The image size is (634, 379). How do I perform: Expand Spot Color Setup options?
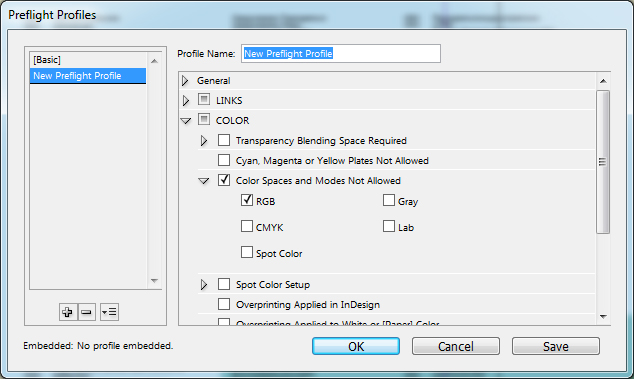[204, 285]
